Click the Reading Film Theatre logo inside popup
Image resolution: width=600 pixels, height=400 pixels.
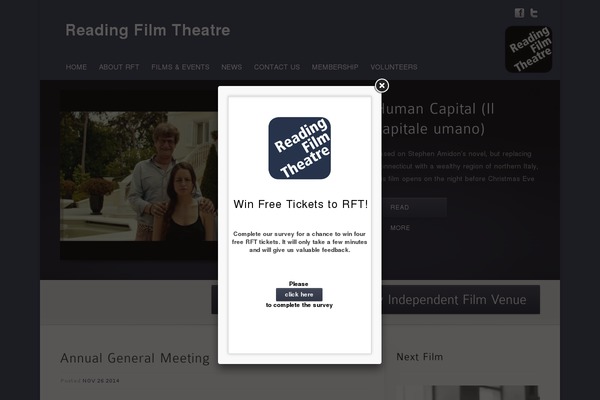(x=300, y=148)
